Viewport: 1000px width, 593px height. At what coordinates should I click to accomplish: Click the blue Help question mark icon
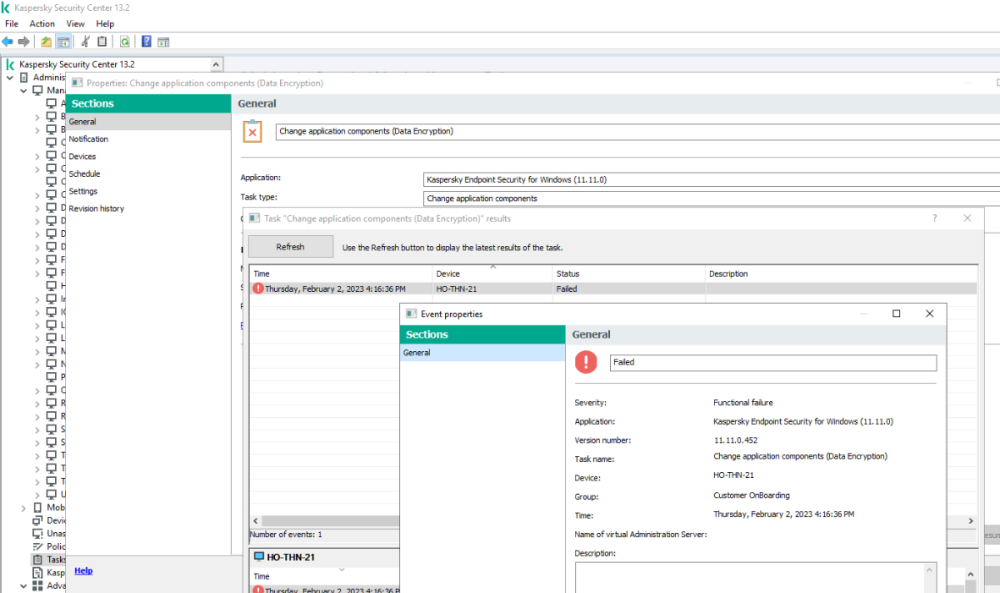(x=147, y=41)
